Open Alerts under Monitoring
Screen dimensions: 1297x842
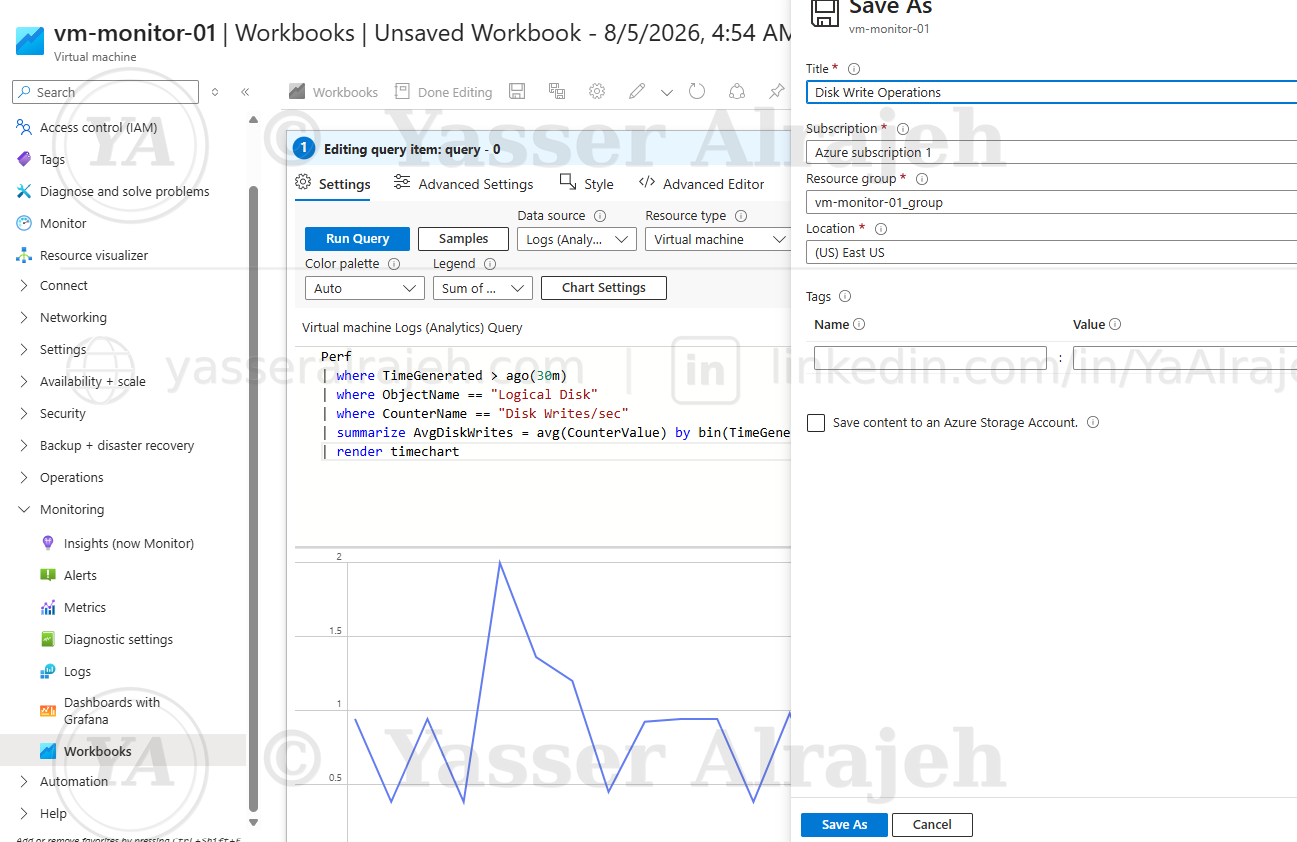click(80, 575)
